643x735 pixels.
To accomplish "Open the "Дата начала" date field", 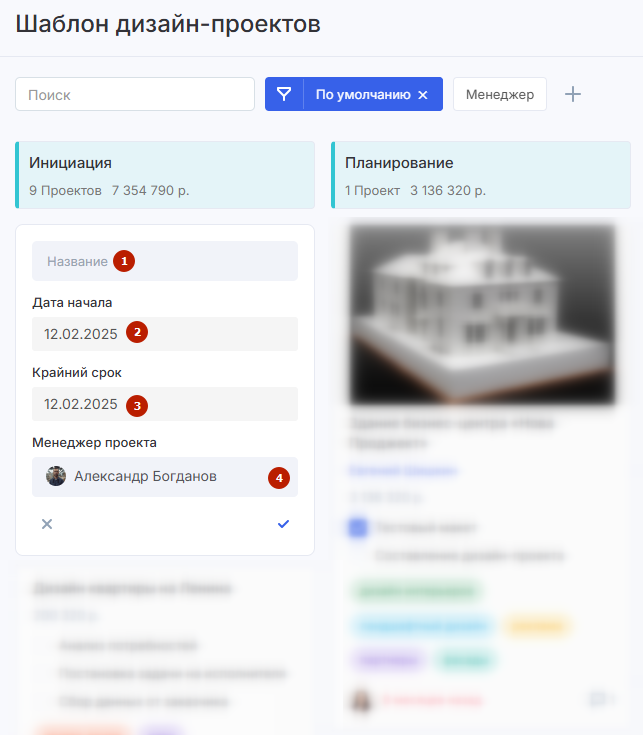I will (x=165, y=334).
